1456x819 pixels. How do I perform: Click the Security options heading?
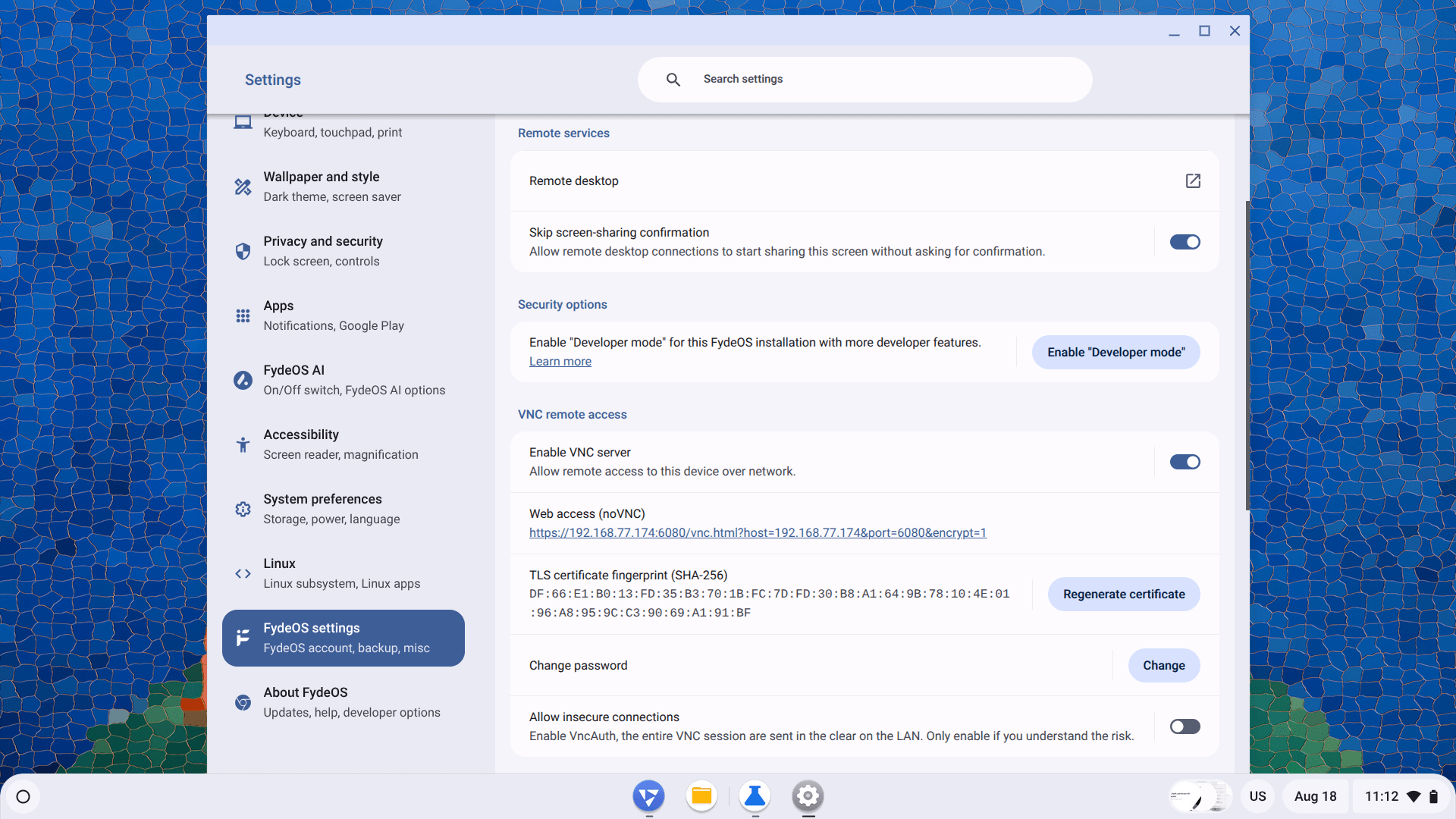562,304
